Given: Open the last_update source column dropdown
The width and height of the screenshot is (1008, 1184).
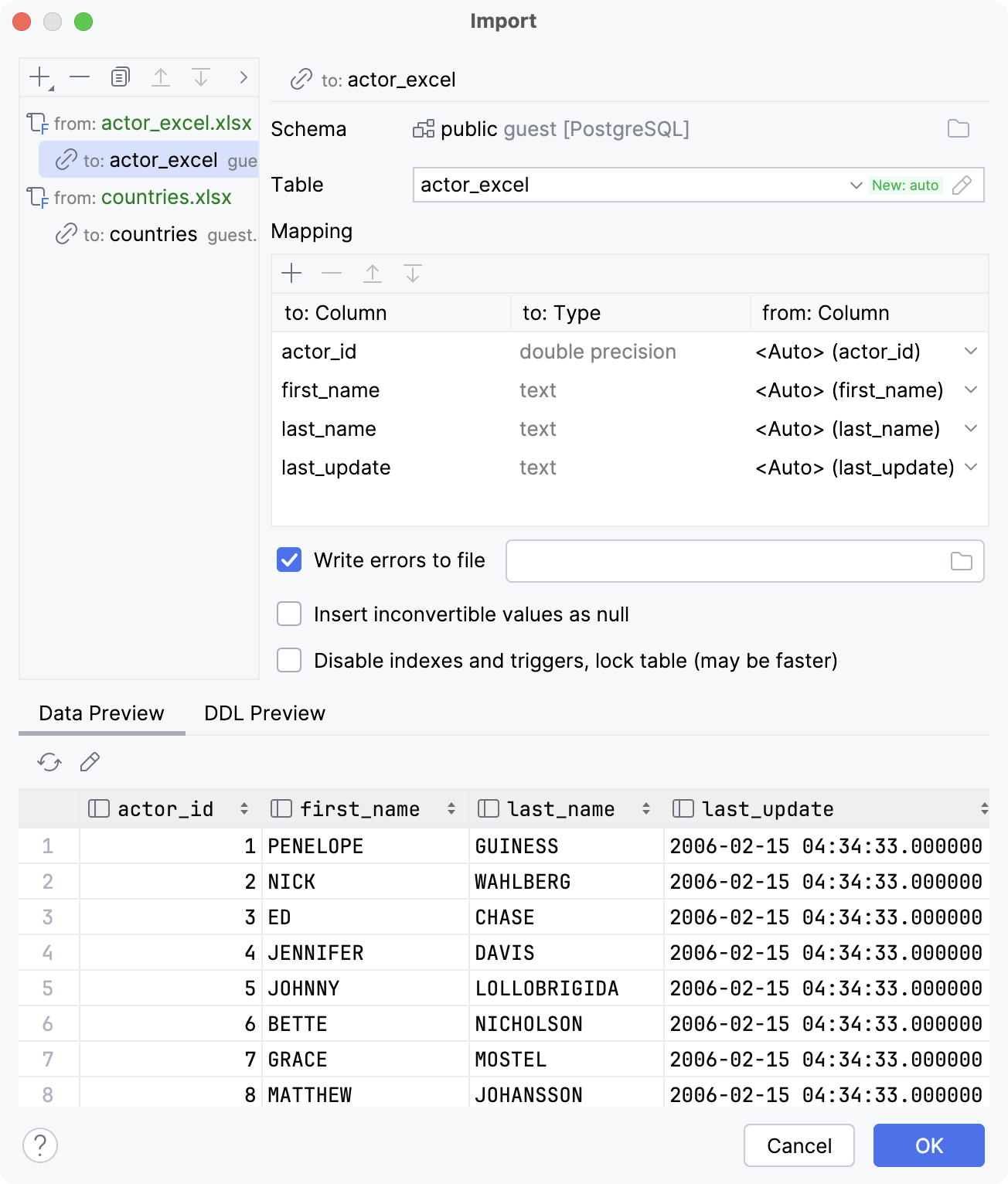Looking at the screenshot, I should tap(971, 468).
